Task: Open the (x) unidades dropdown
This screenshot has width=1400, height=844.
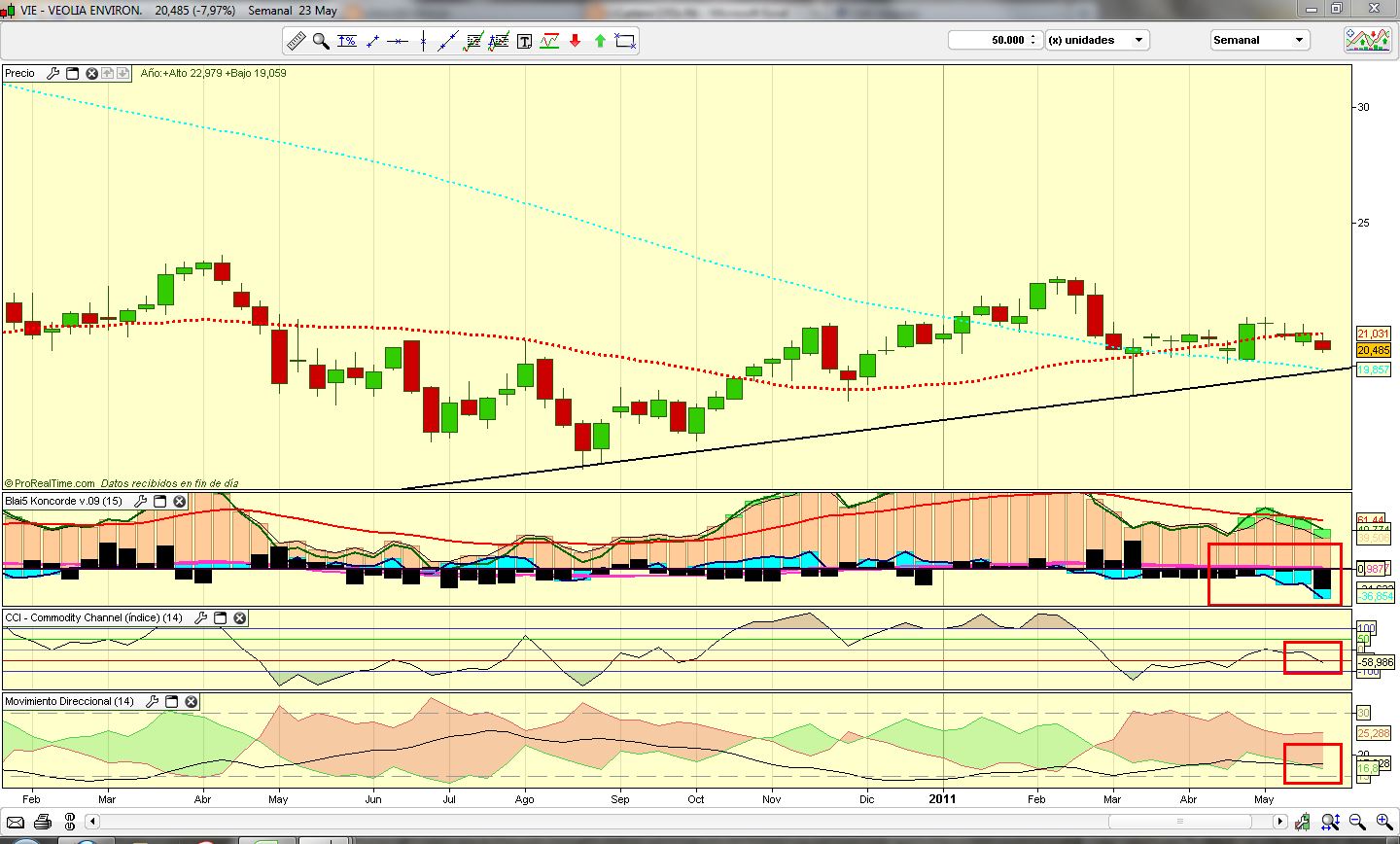Action: pos(1098,40)
